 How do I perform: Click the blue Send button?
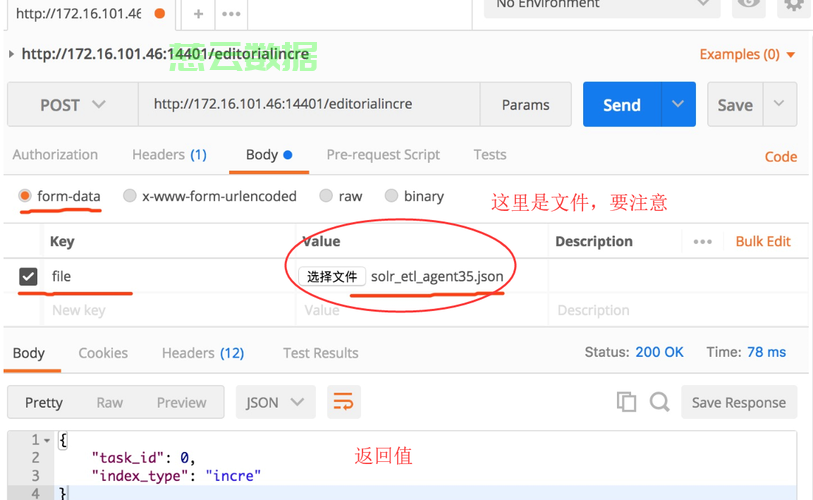point(622,104)
